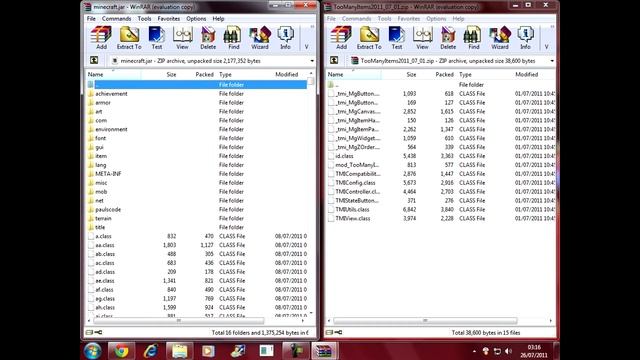Screen dimensions: 640x360
Task: Open File menu in minecraft.jar window
Action: pos(91,19)
